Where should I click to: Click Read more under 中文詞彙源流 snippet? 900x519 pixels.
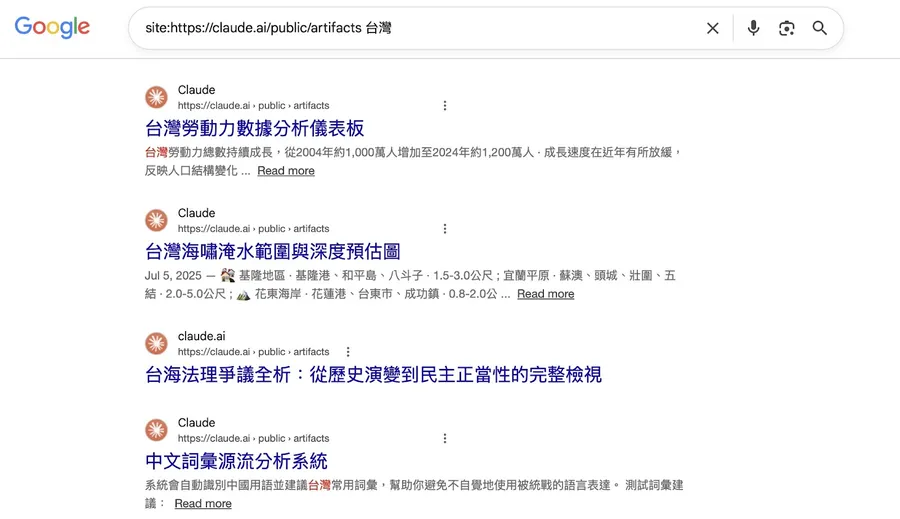click(203, 503)
